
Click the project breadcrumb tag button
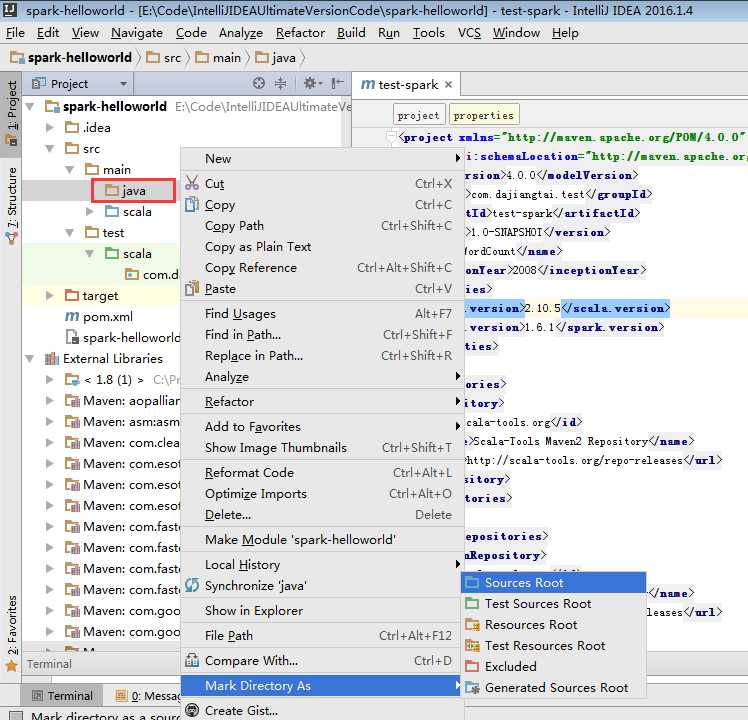pos(418,115)
